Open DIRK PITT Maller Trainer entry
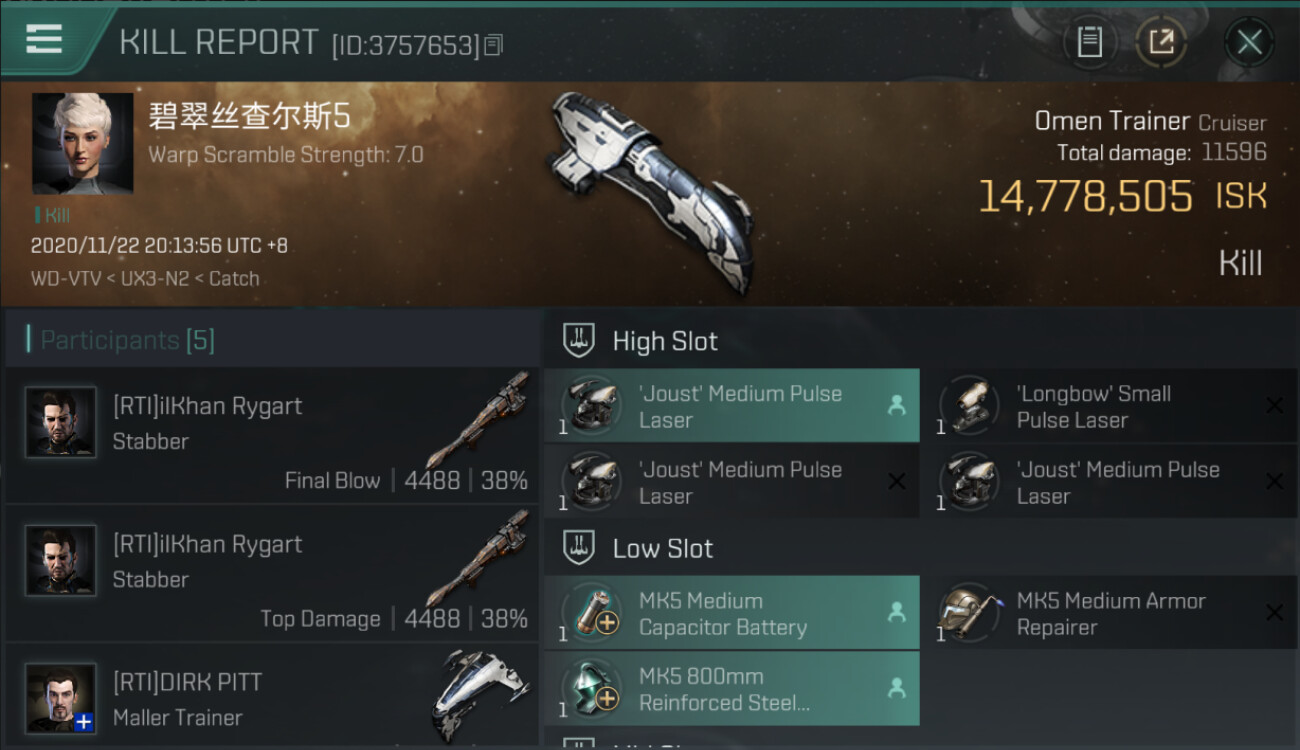The height and width of the screenshot is (750, 1300). pos(272,697)
